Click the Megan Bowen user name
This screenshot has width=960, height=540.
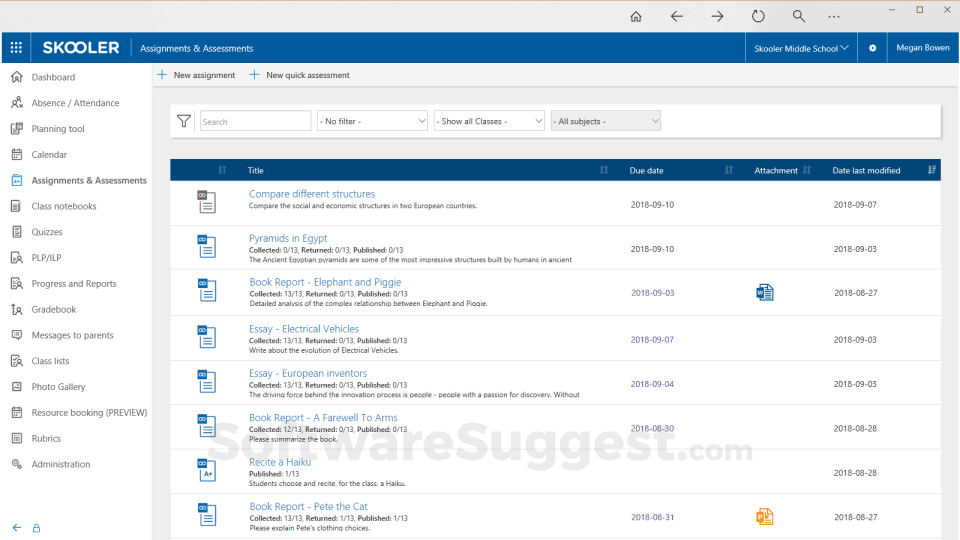tap(923, 48)
